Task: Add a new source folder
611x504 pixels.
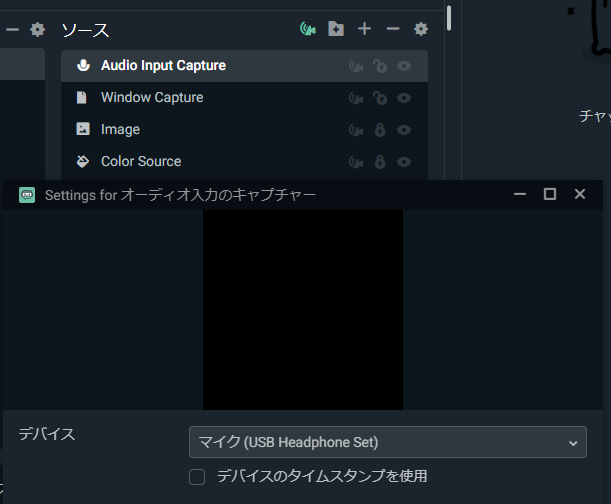Action: tap(336, 29)
